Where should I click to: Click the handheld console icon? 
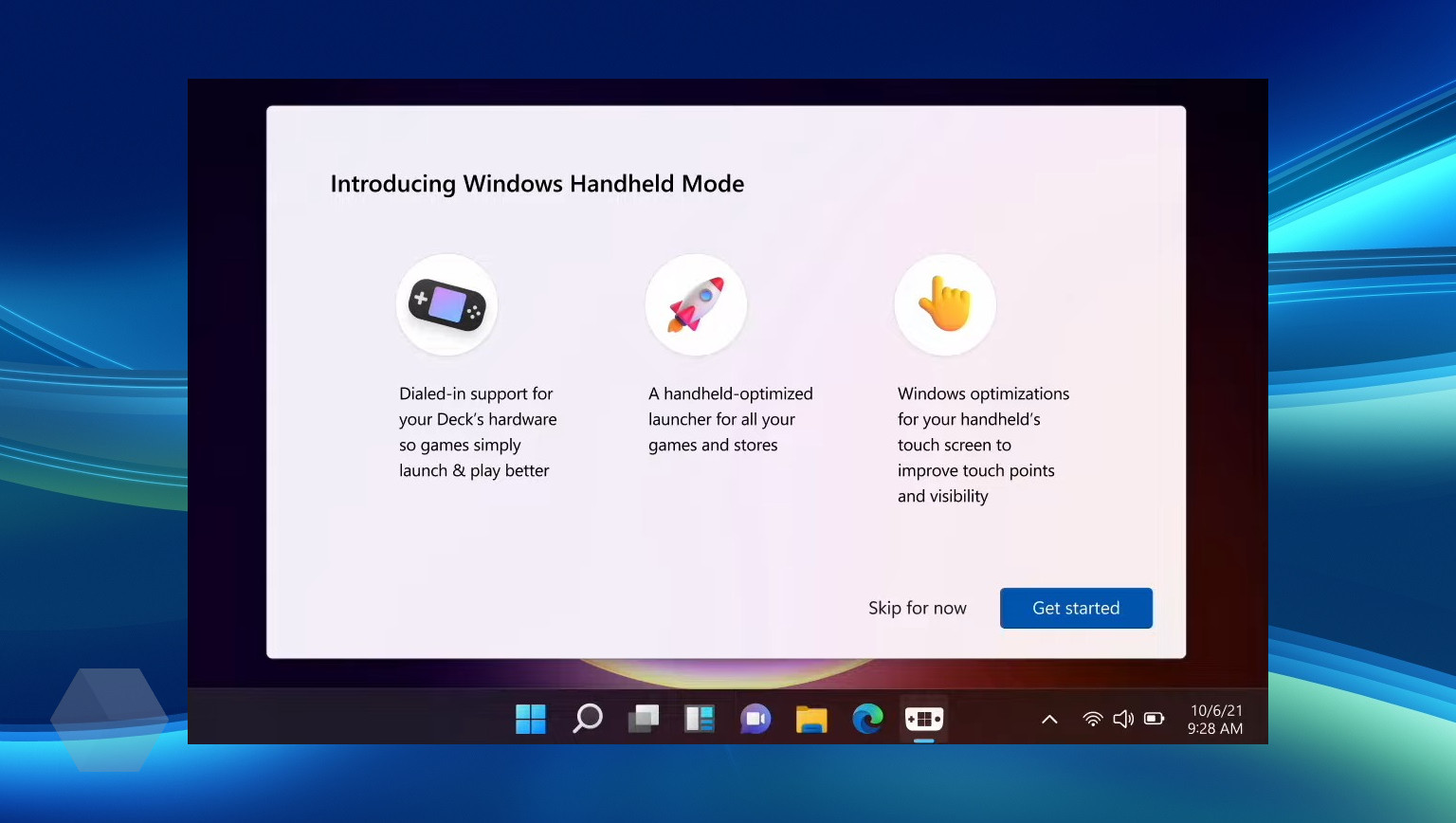446,304
